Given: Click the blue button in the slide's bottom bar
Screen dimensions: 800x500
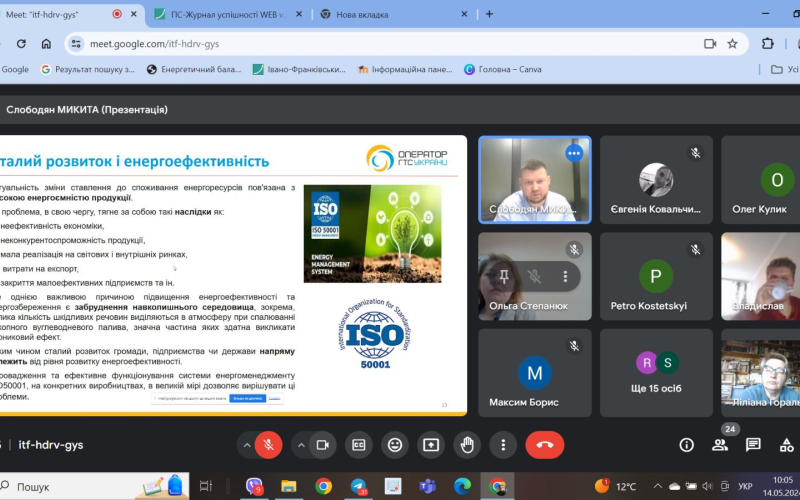Looking at the screenshot, I should pyautogui.click(x=247, y=398).
